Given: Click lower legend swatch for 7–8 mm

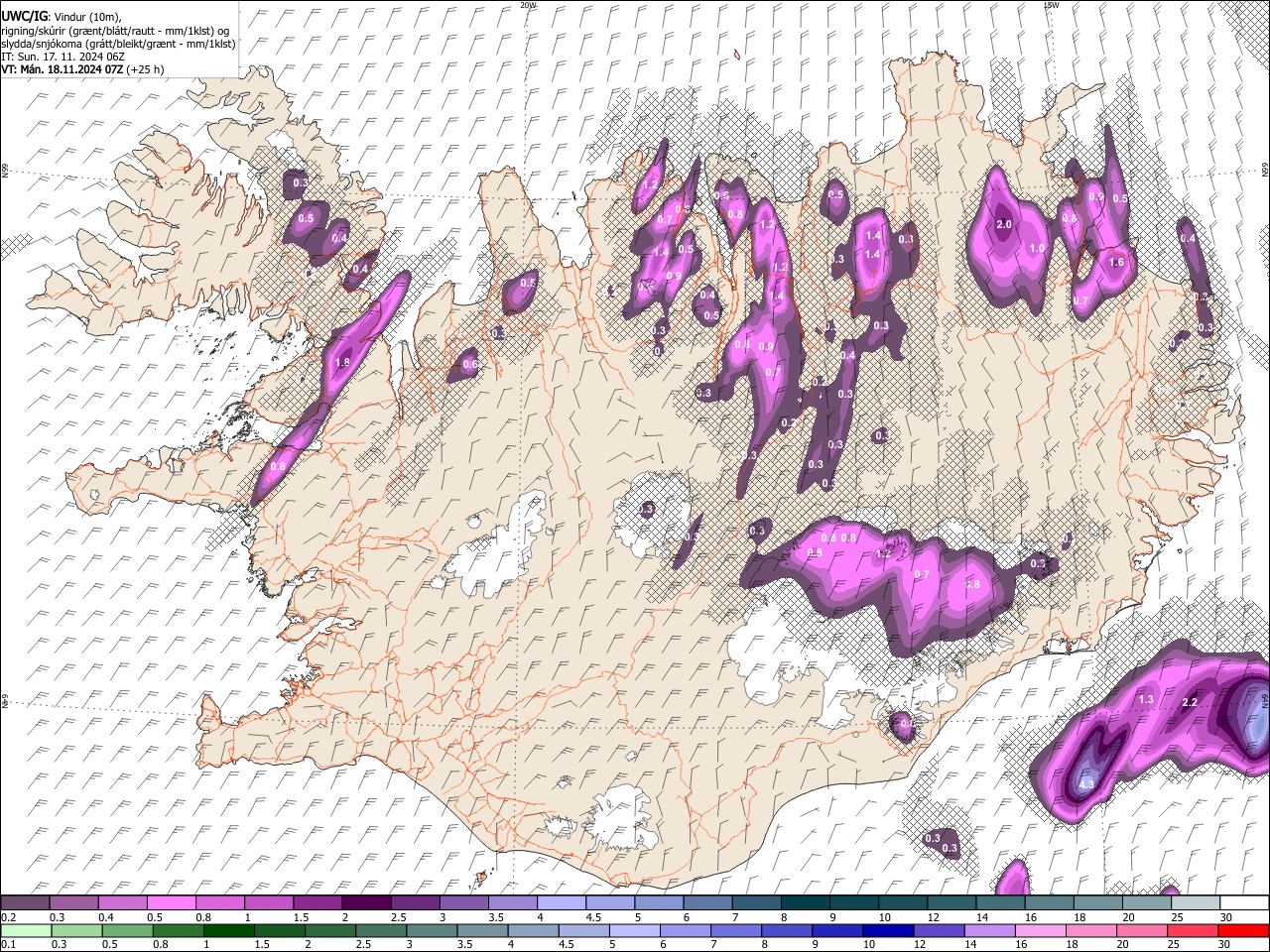Looking at the screenshot, I should pyautogui.click(x=736, y=930).
